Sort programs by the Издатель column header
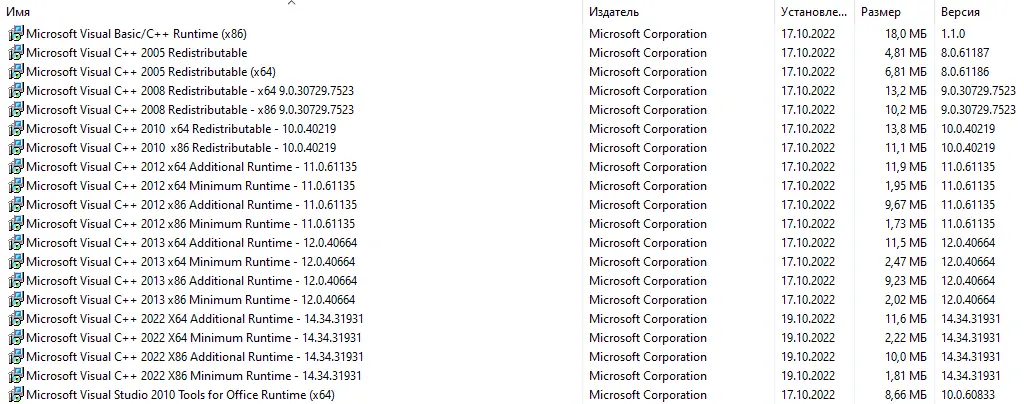This screenshot has width=1024, height=404. point(614,12)
